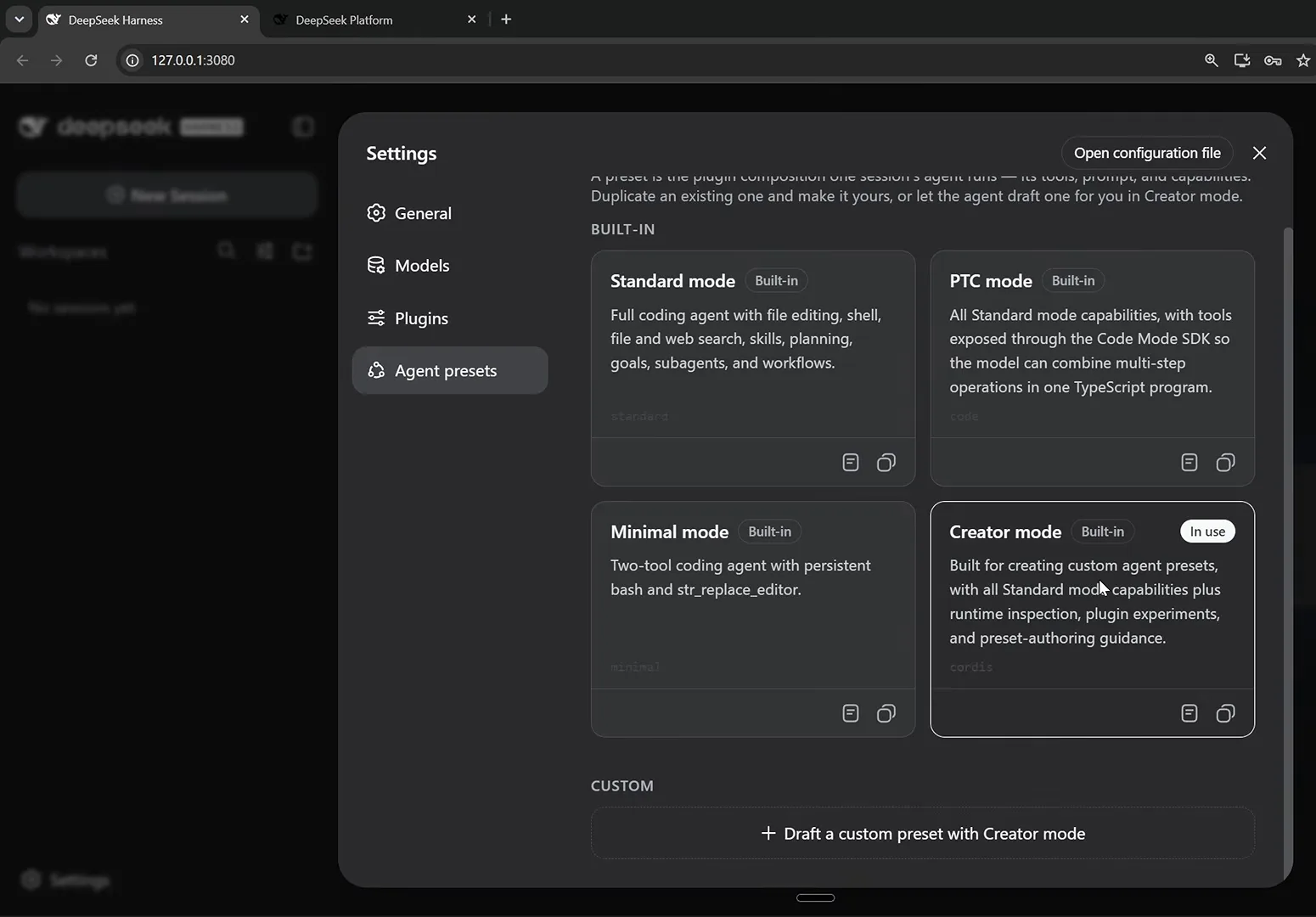Select the PTC mode preset card title
This screenshot has height=917, width=1316.
(991, 281)
